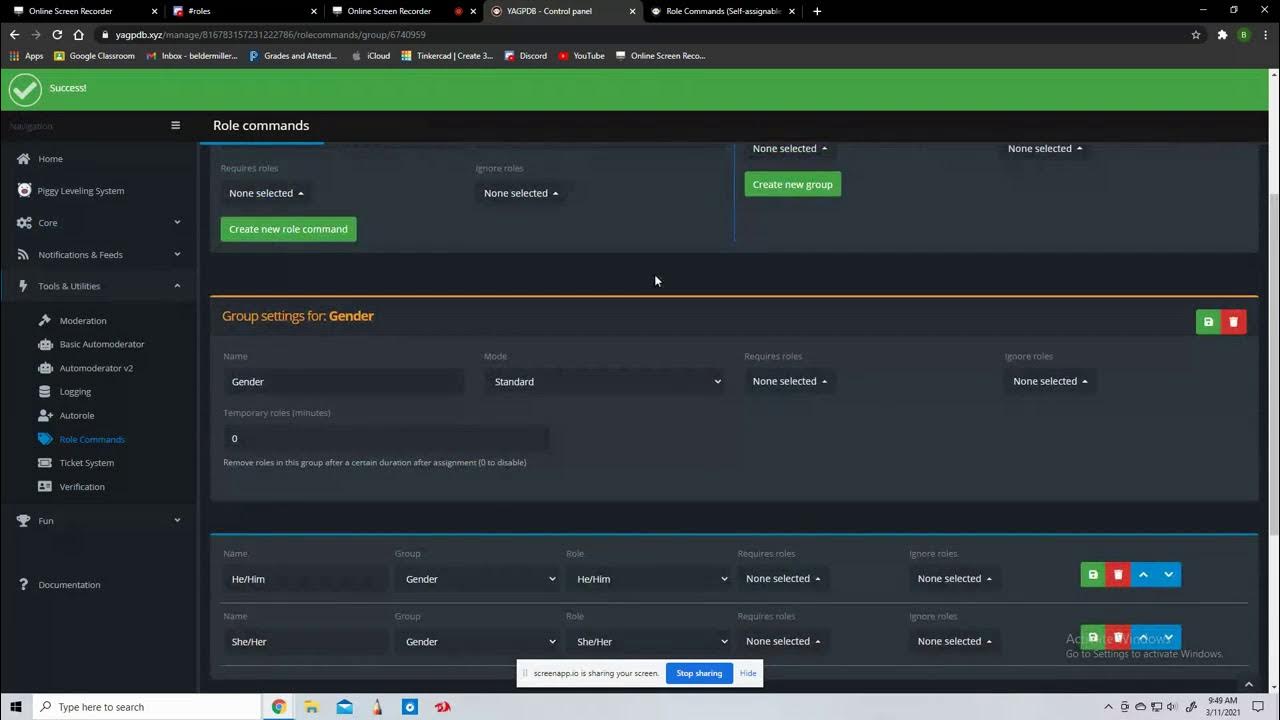Select the YAGPDB - Control panel tab
This screenshot has height=720, width=1280.
562,11
